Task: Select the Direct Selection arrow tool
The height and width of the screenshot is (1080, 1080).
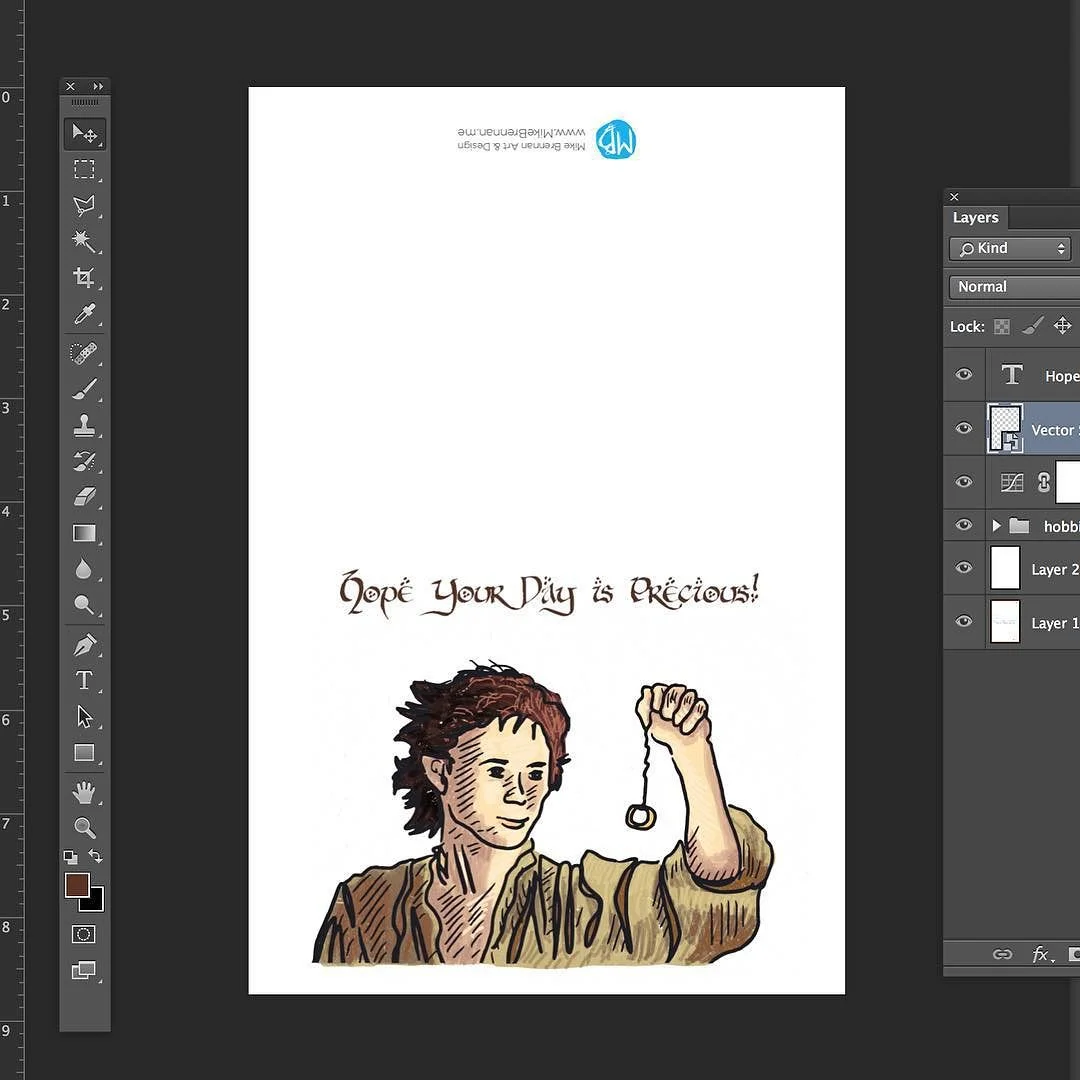Action: pyautogui.click(x=85, y=716)
